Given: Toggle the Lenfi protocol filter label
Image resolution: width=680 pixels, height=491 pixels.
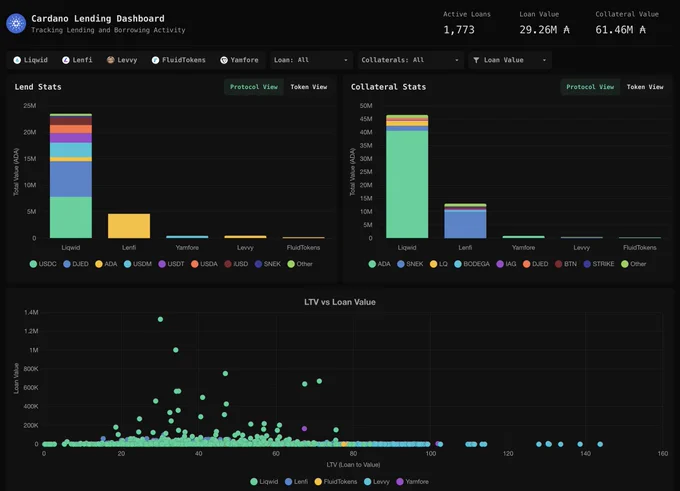Looking at the screenshot, I should [82, 60].
